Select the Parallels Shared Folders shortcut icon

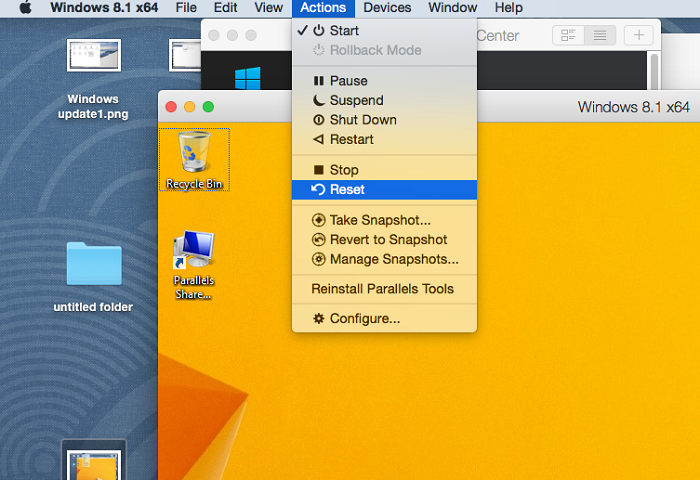[x=194, y=264]
